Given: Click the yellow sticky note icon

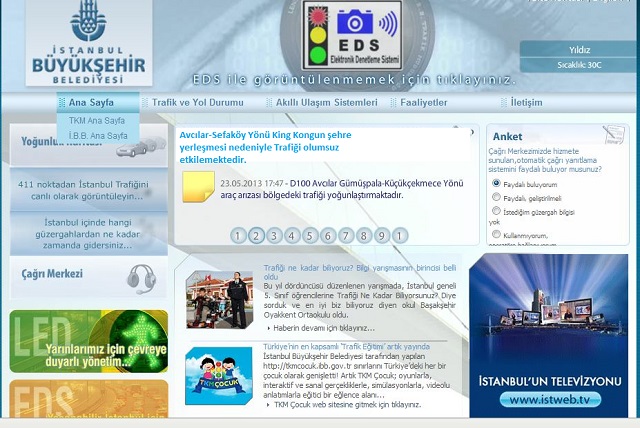Looking at the screenshot, I should [198, 187].
